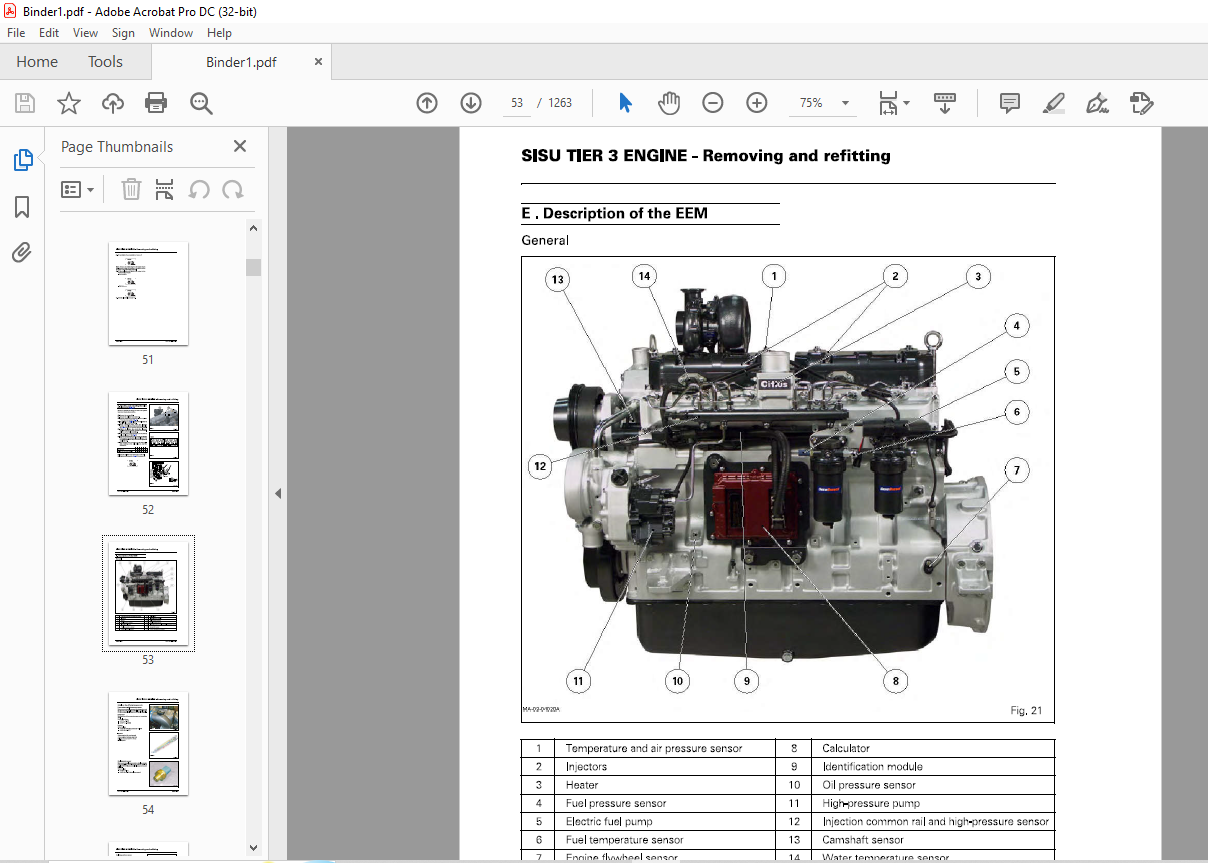Delete selected page with trash icon

131,189
